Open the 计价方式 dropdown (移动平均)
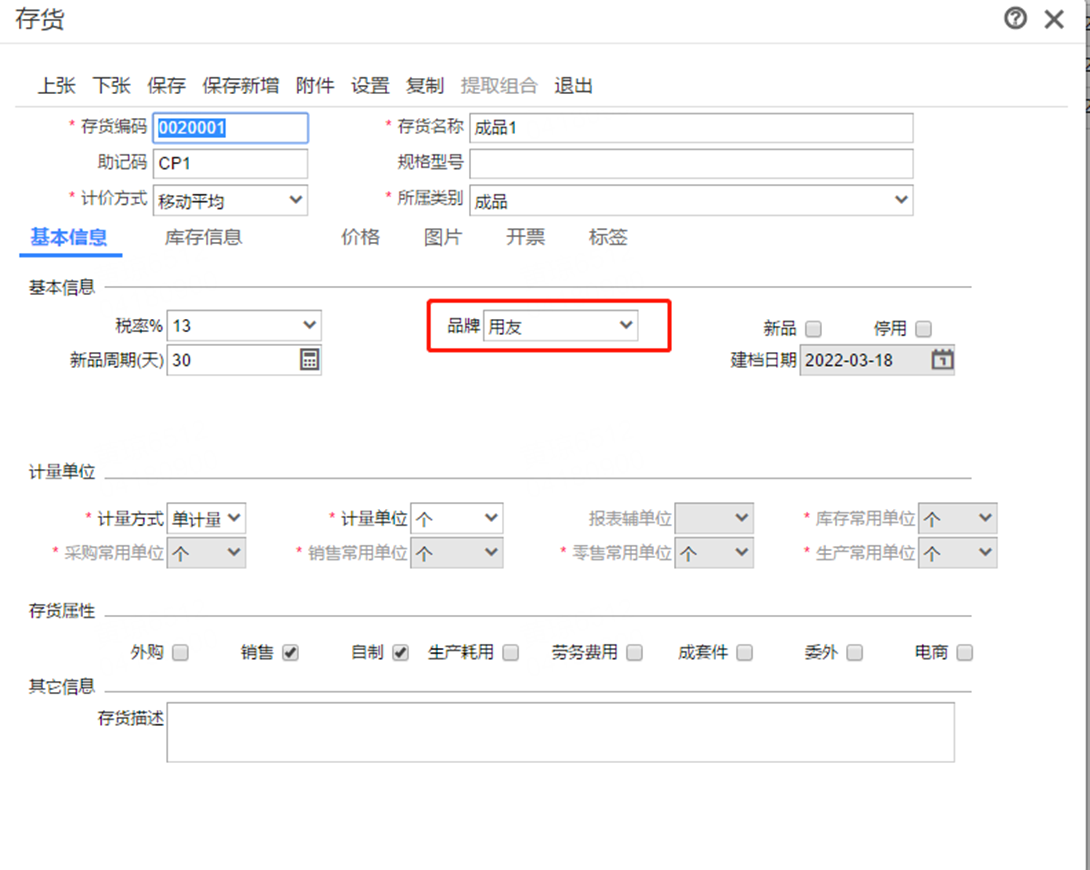1090x870 pixels. pos(230,200)
